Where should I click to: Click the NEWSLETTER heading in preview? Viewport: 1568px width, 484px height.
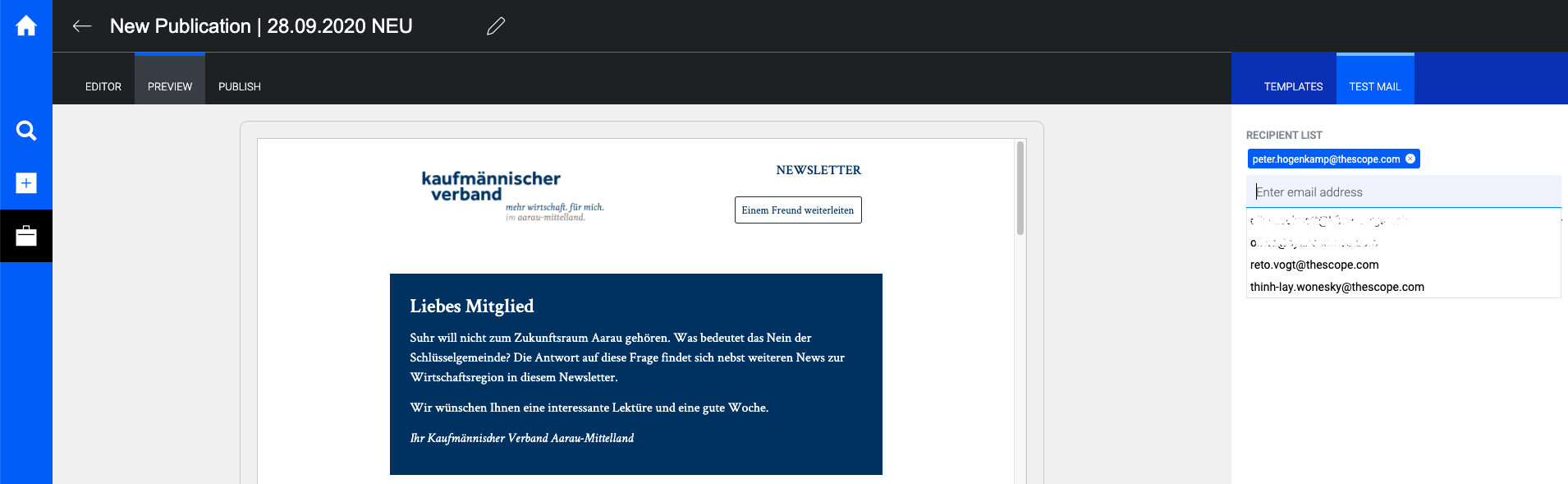coord(818,170)
